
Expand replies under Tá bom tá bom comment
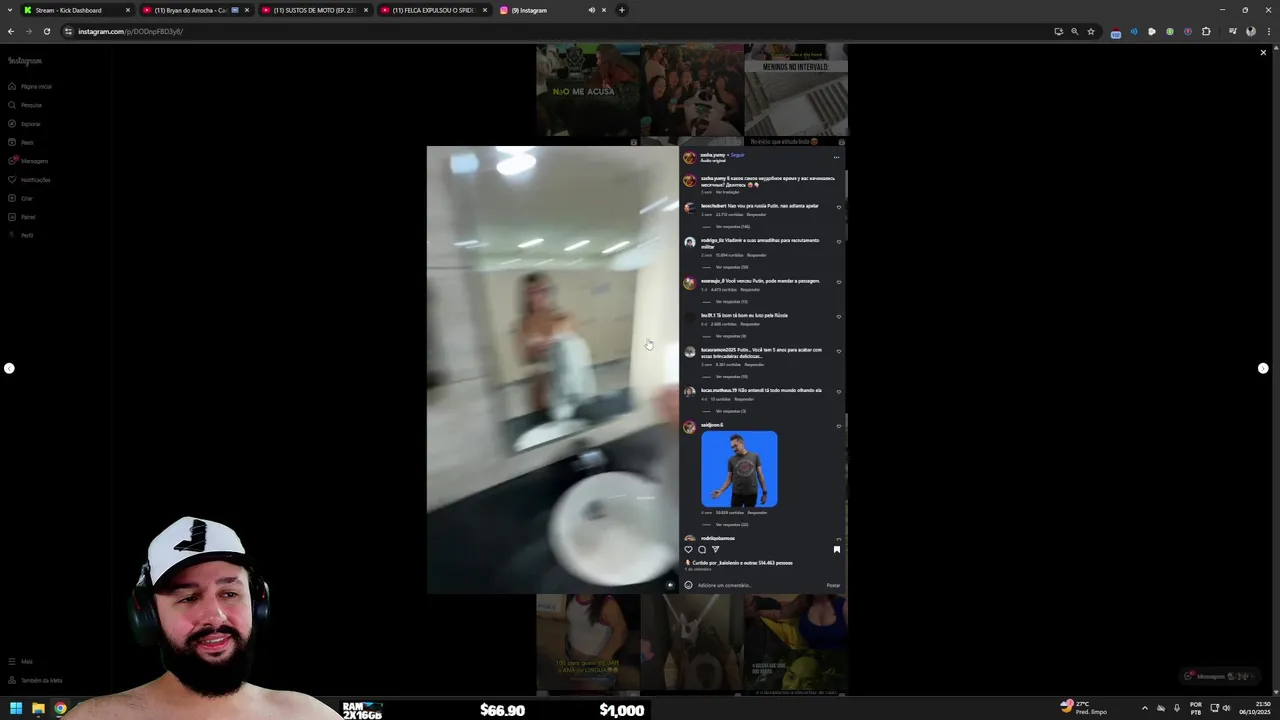730,336
